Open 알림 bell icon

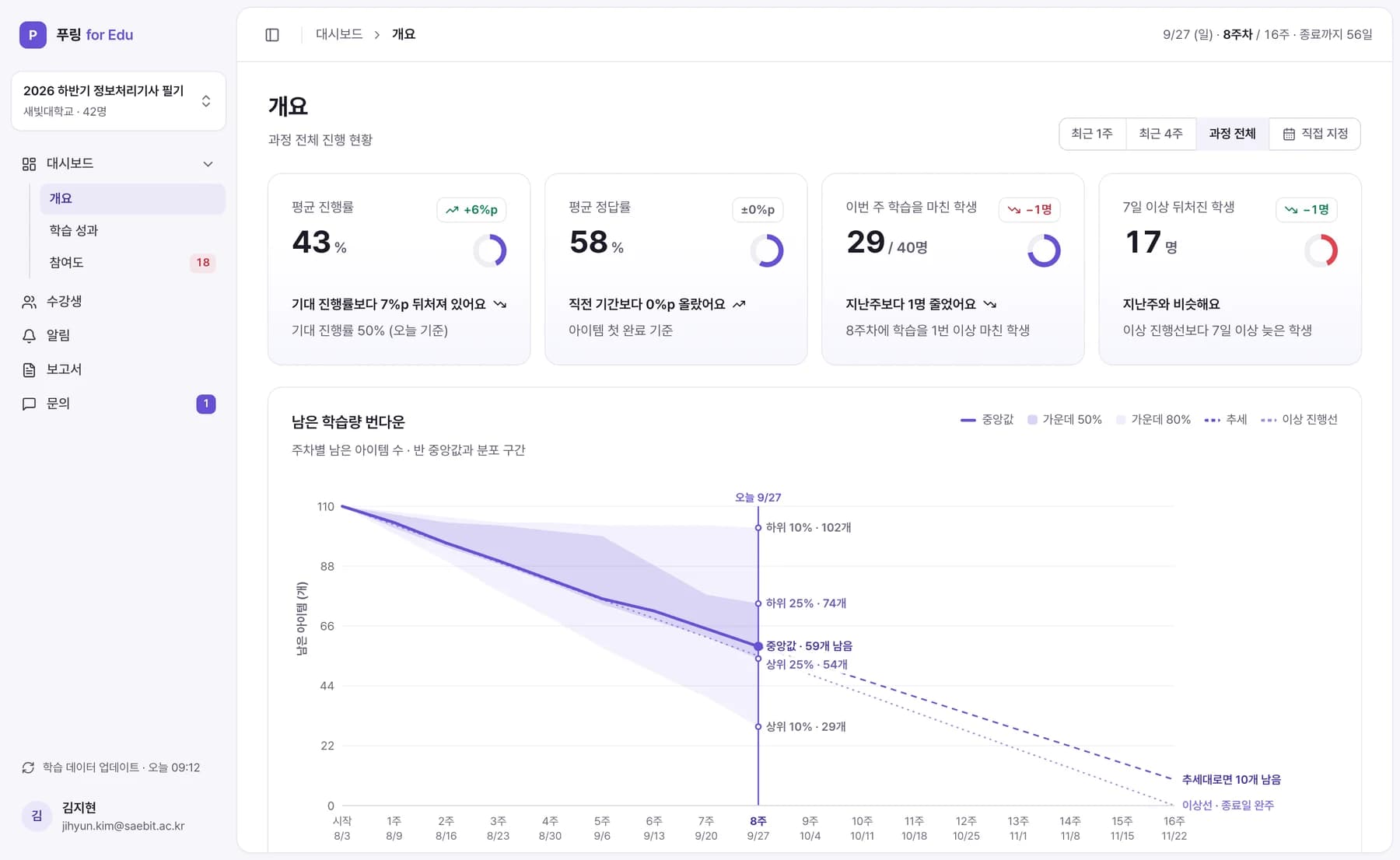[x=29, y=336]
